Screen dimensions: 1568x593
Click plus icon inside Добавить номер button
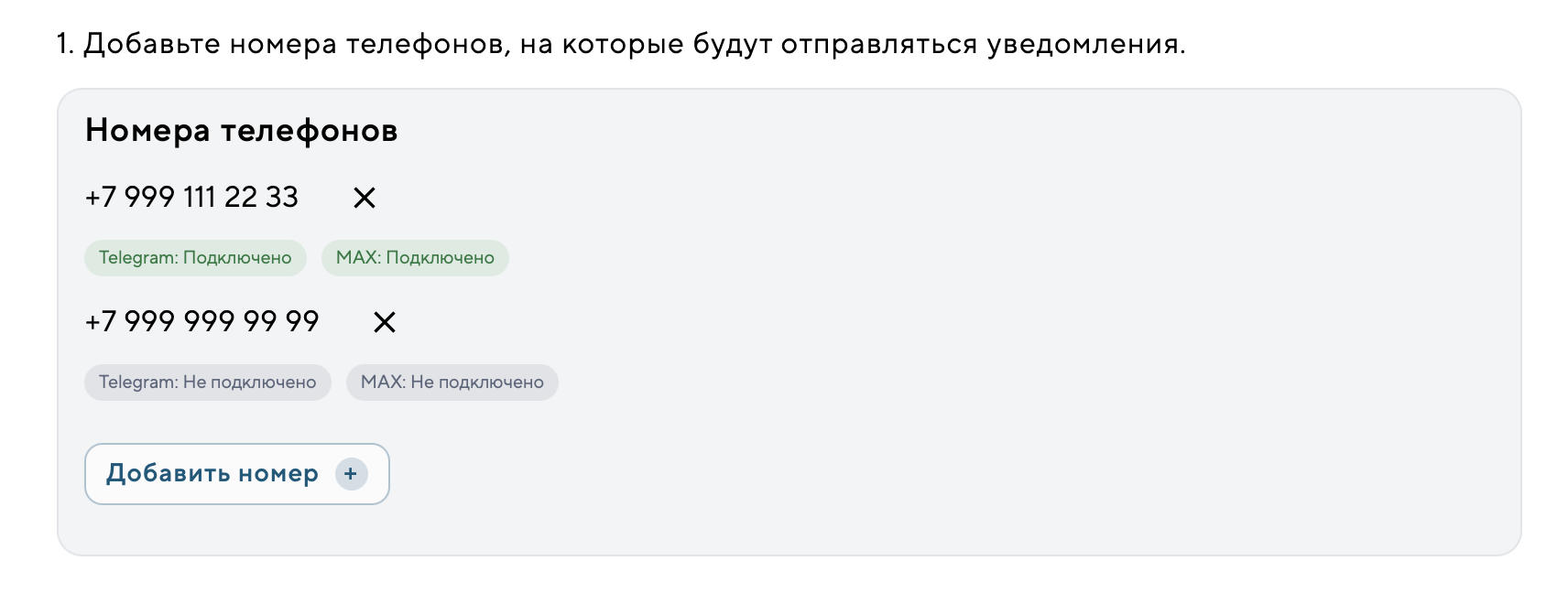click(351, 474)
